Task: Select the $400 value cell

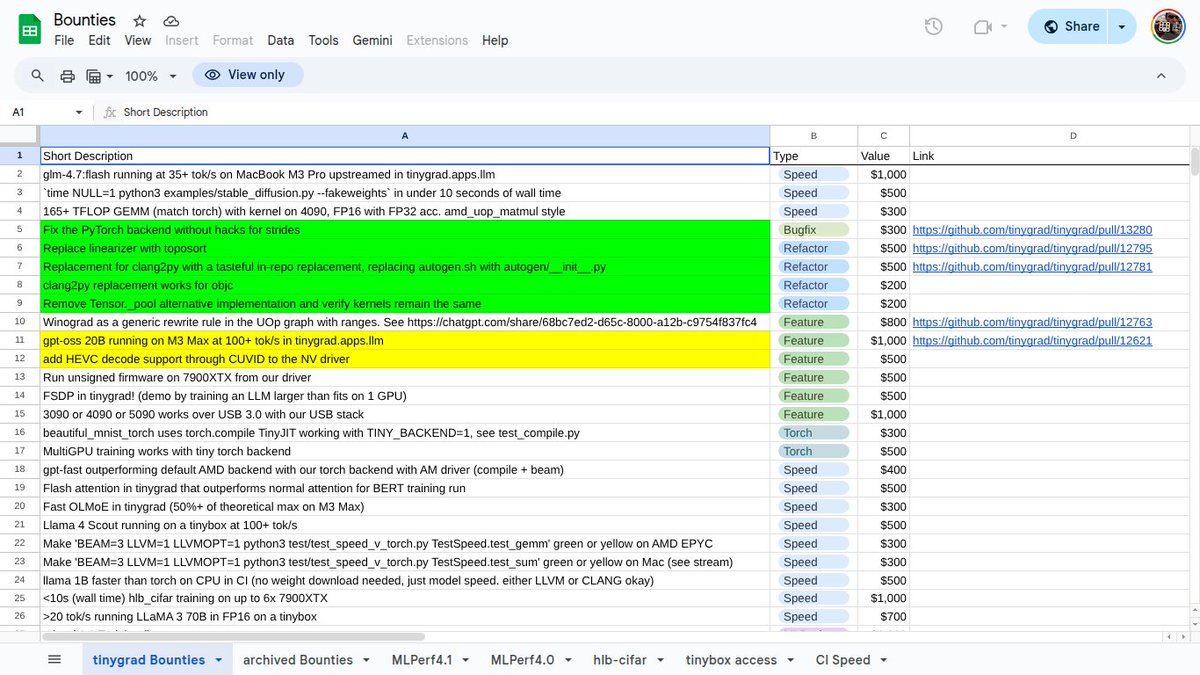Action: pos(884,469)
